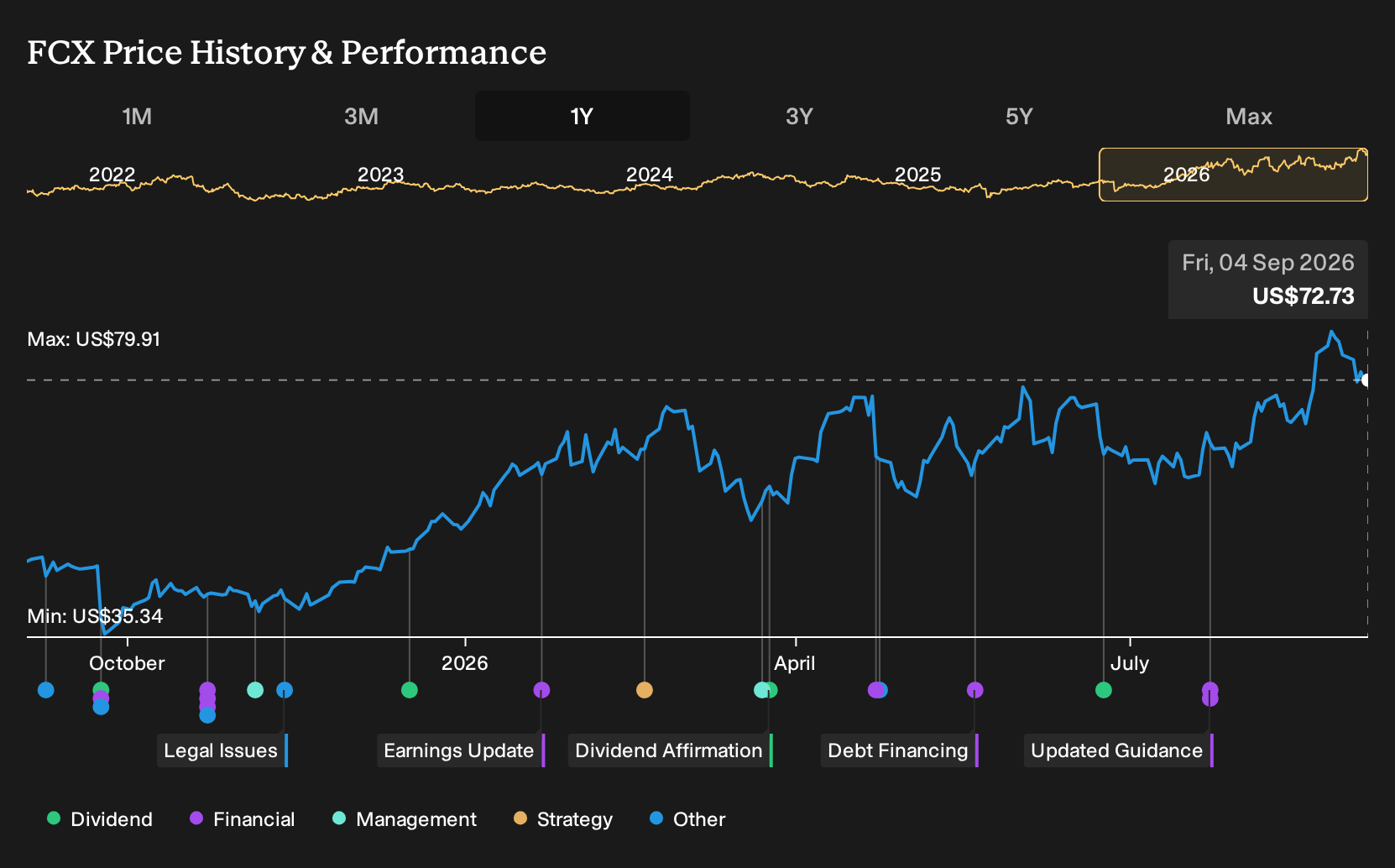Click the purple Financial marker above Debt Financing
This screenshot has height=868, width=1395.
coord(974,690)
